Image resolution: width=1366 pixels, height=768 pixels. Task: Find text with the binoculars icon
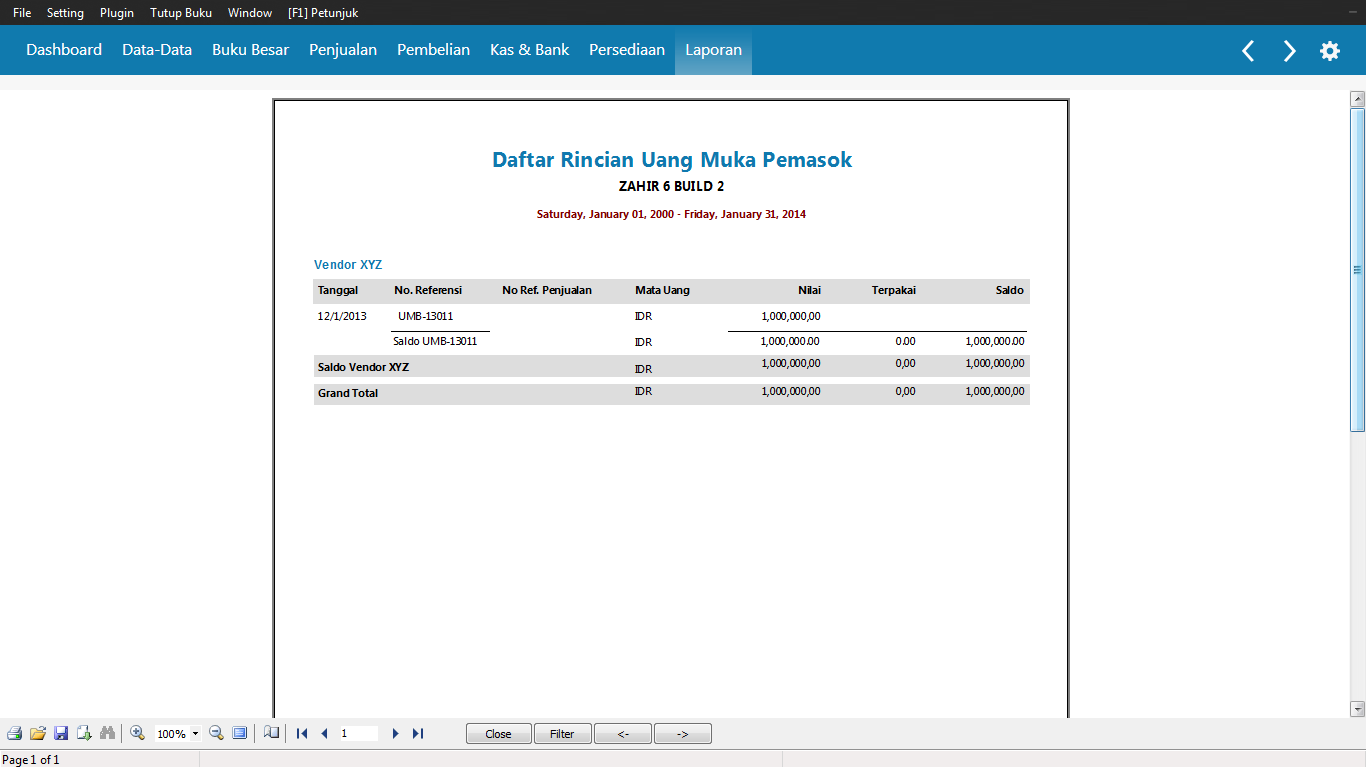pyautogui.click(x=107, y=733)
